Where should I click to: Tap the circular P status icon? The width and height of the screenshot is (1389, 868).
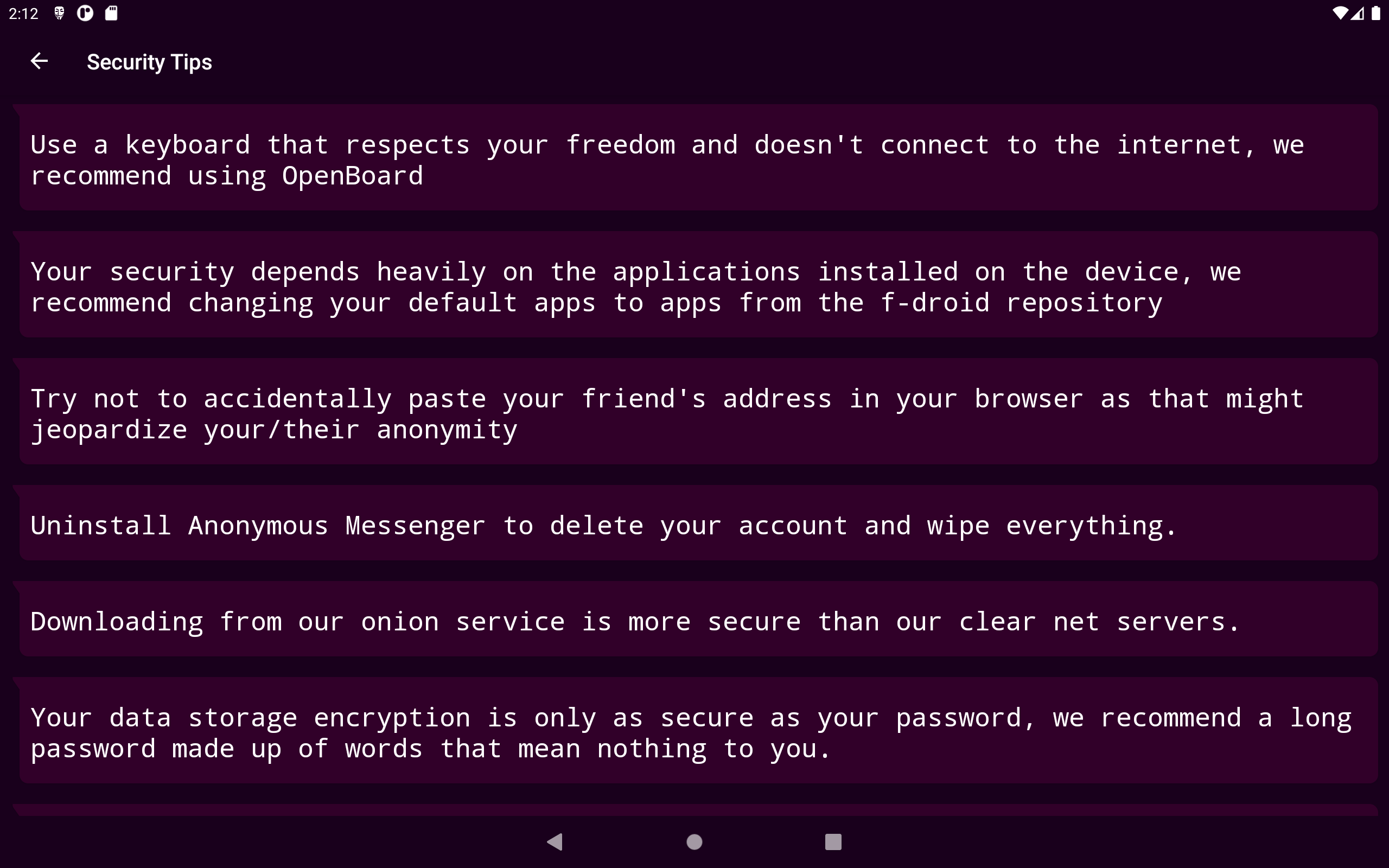click(x=85, y=13)
